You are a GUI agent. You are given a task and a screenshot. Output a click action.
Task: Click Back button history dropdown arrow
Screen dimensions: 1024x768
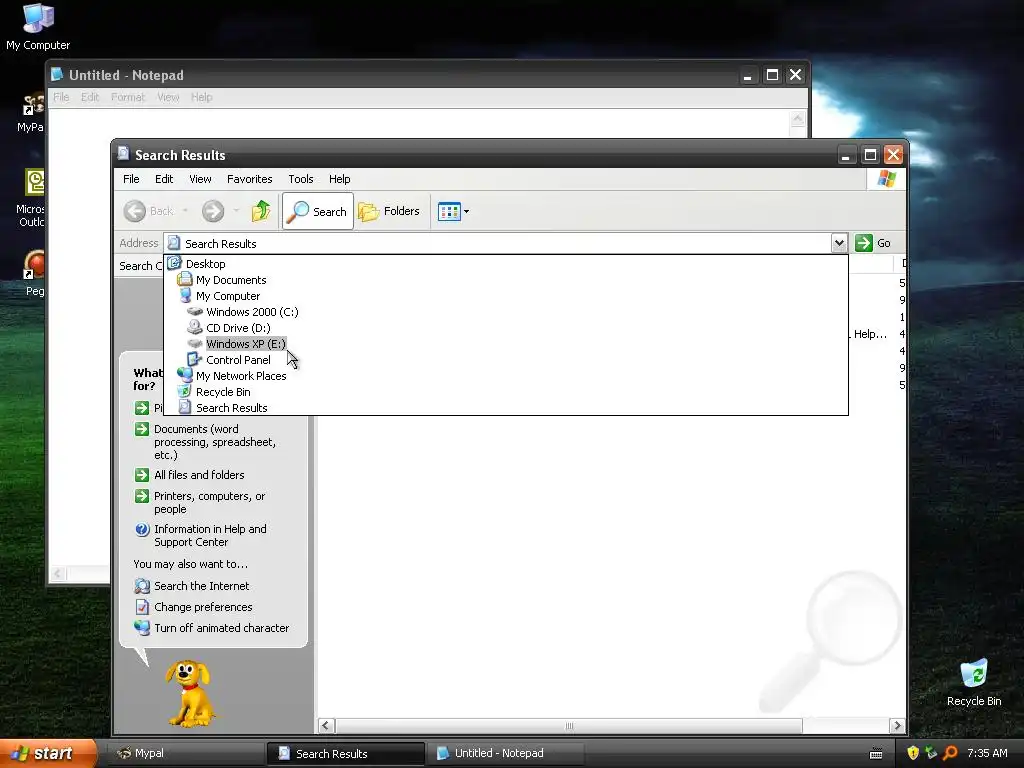click(x=185, y=211)
